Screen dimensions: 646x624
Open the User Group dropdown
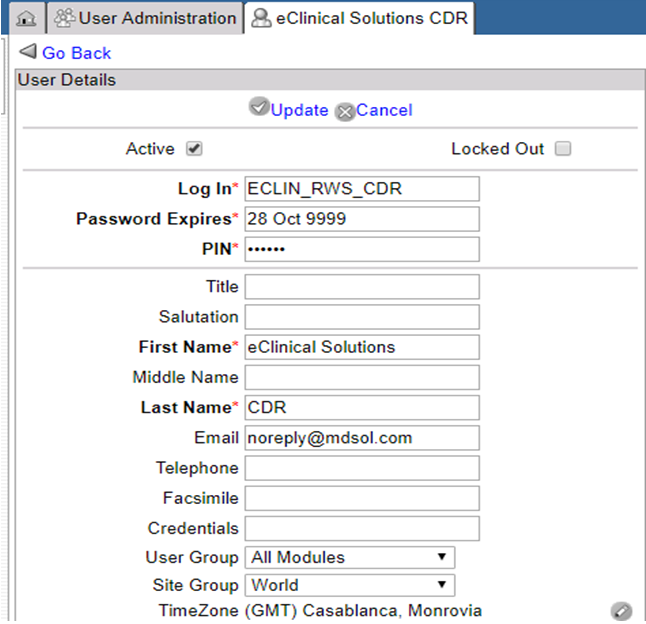(350, 557)
